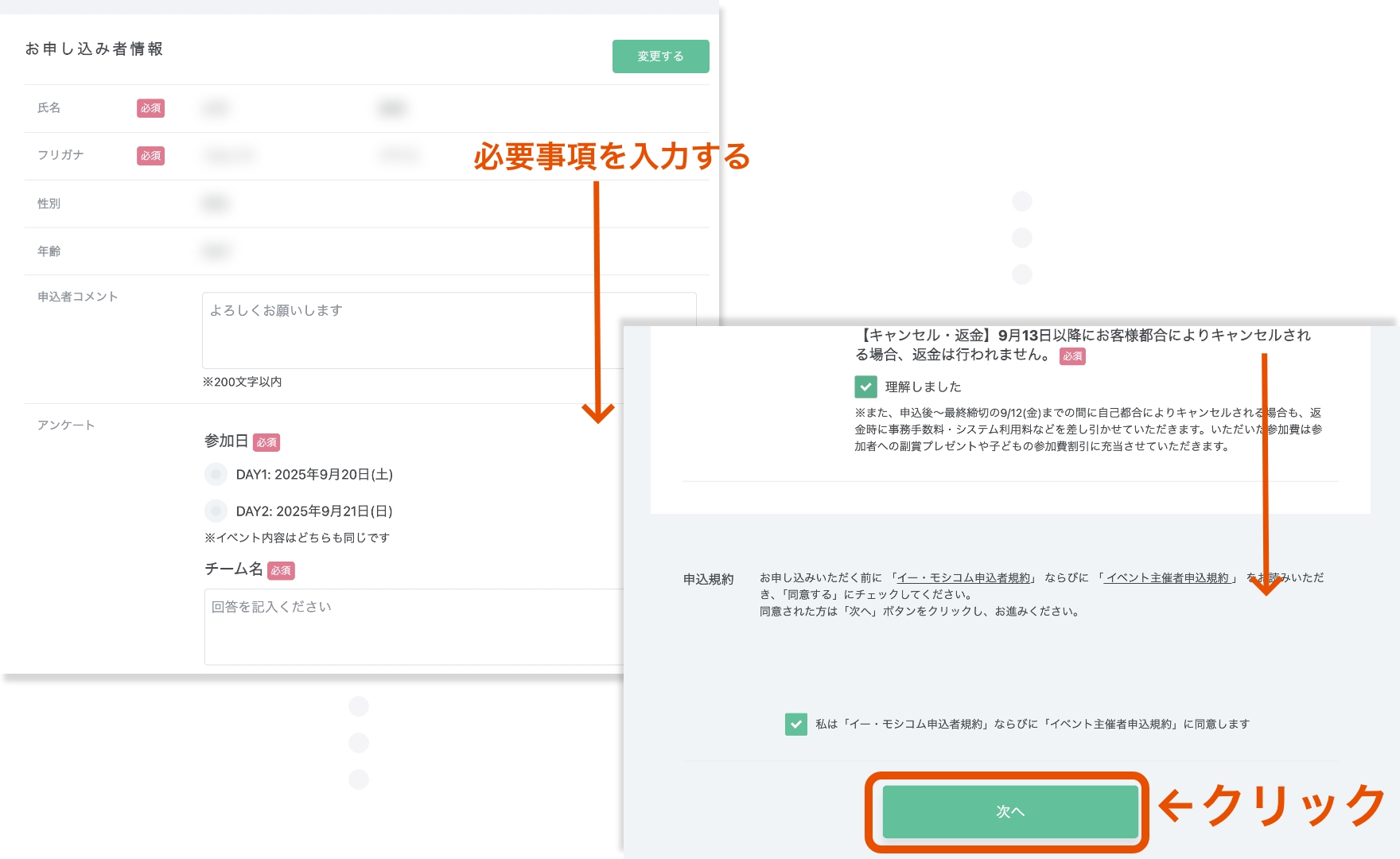Select DAY1: 2025年9月20日(土) radio button
The image size is (1400, 859).
click(x=216, y=475)
